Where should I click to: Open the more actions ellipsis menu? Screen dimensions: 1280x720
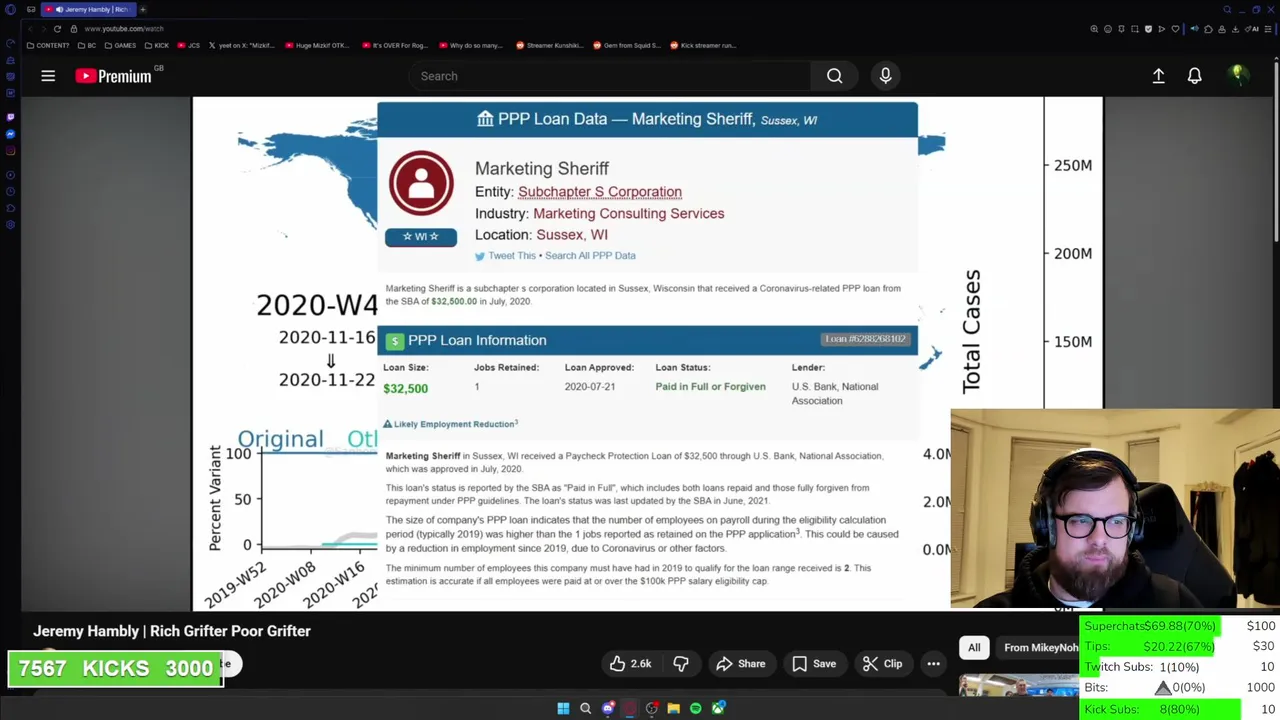pyautogui.click(x=933, y=664)
